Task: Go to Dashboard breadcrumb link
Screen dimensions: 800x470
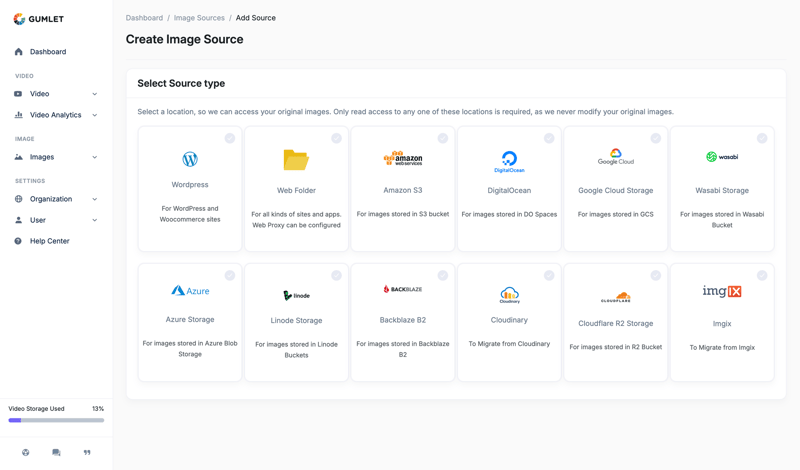Action: 144,18
